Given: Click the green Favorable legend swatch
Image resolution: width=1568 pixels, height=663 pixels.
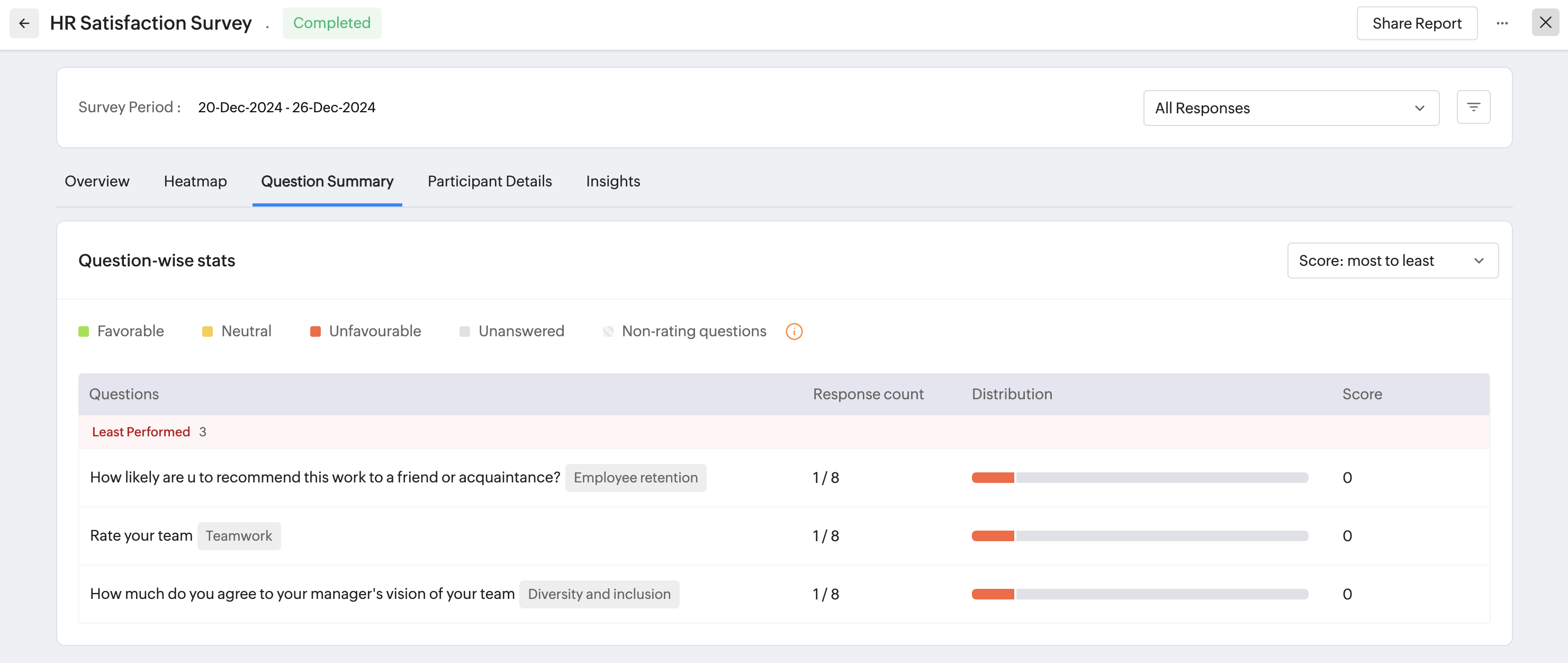Looking at the screenshot, I should click(84, 331).
